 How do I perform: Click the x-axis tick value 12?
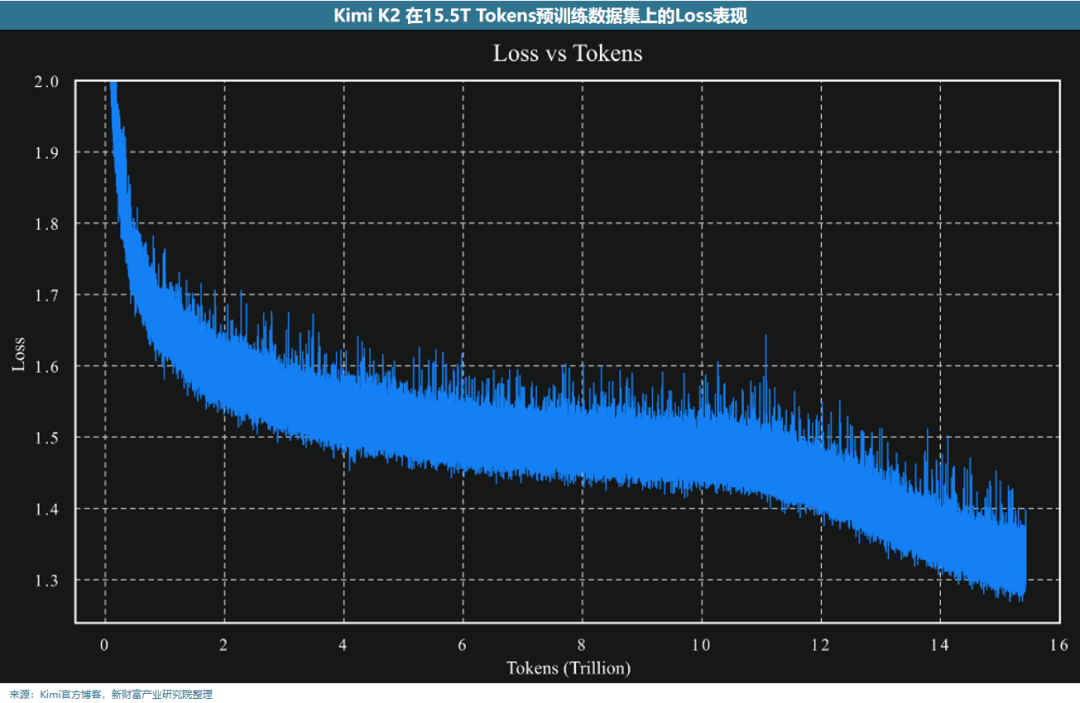[x=820, y=645]
